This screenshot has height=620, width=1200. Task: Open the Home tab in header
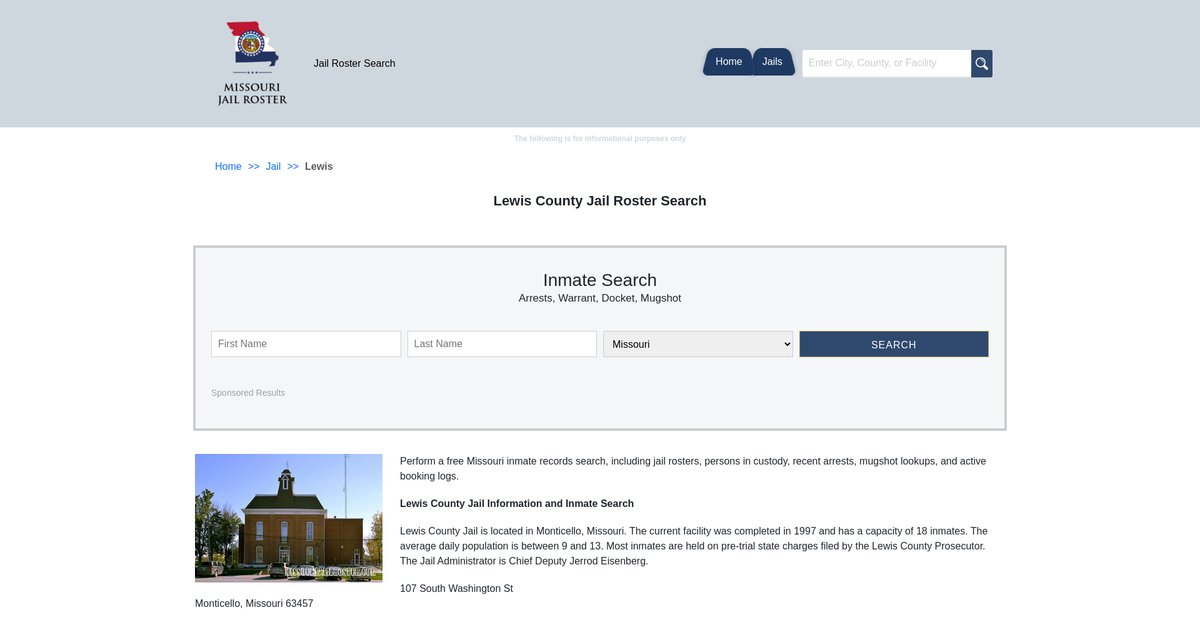tap(728, 62)
